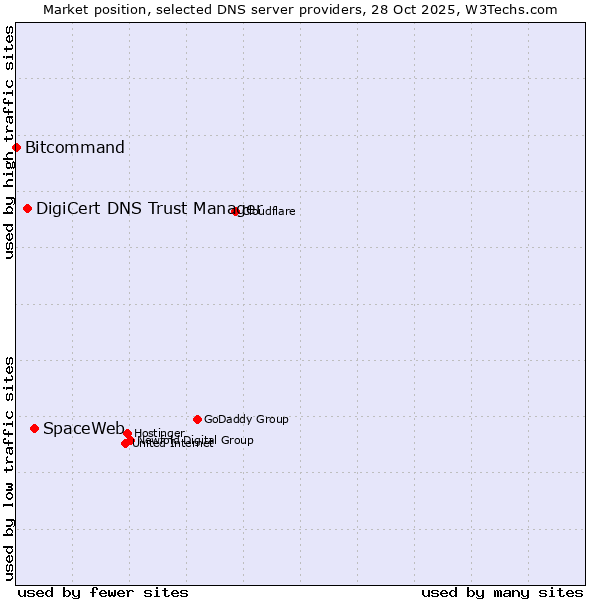Click the Hostinger label text

click(x=160, y=433)
